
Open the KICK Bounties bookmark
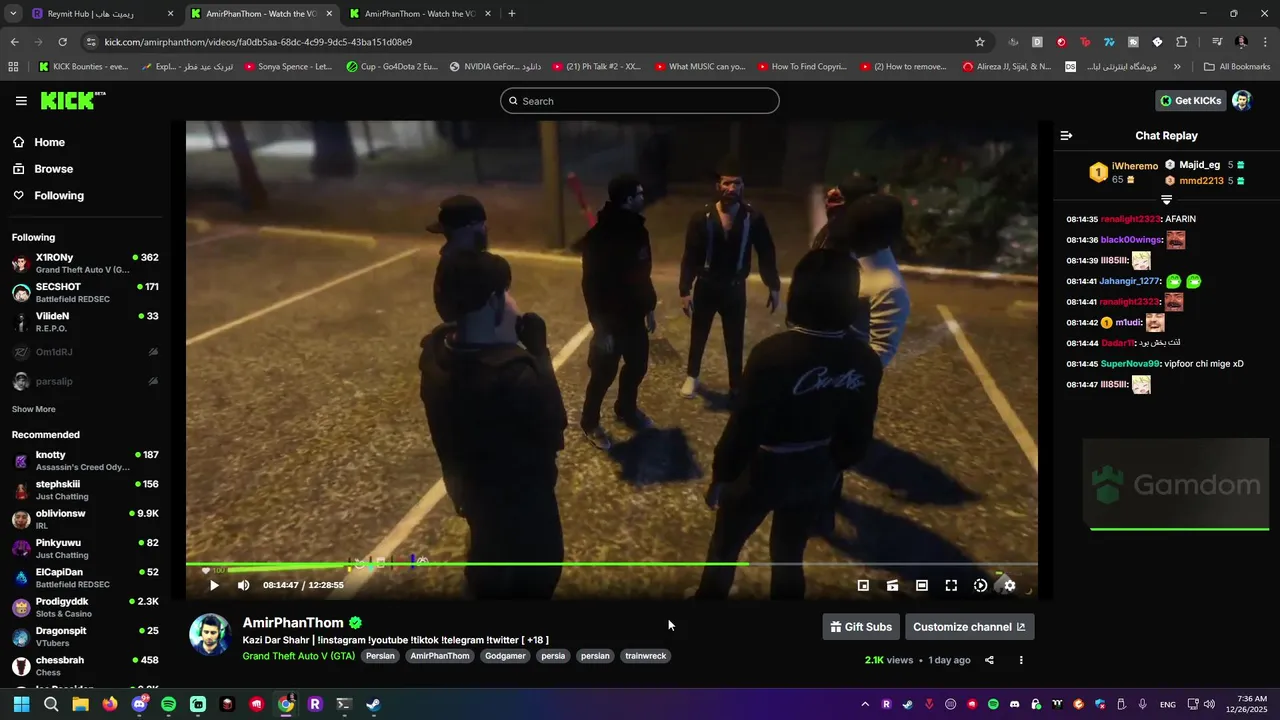[x=84, y=67]
